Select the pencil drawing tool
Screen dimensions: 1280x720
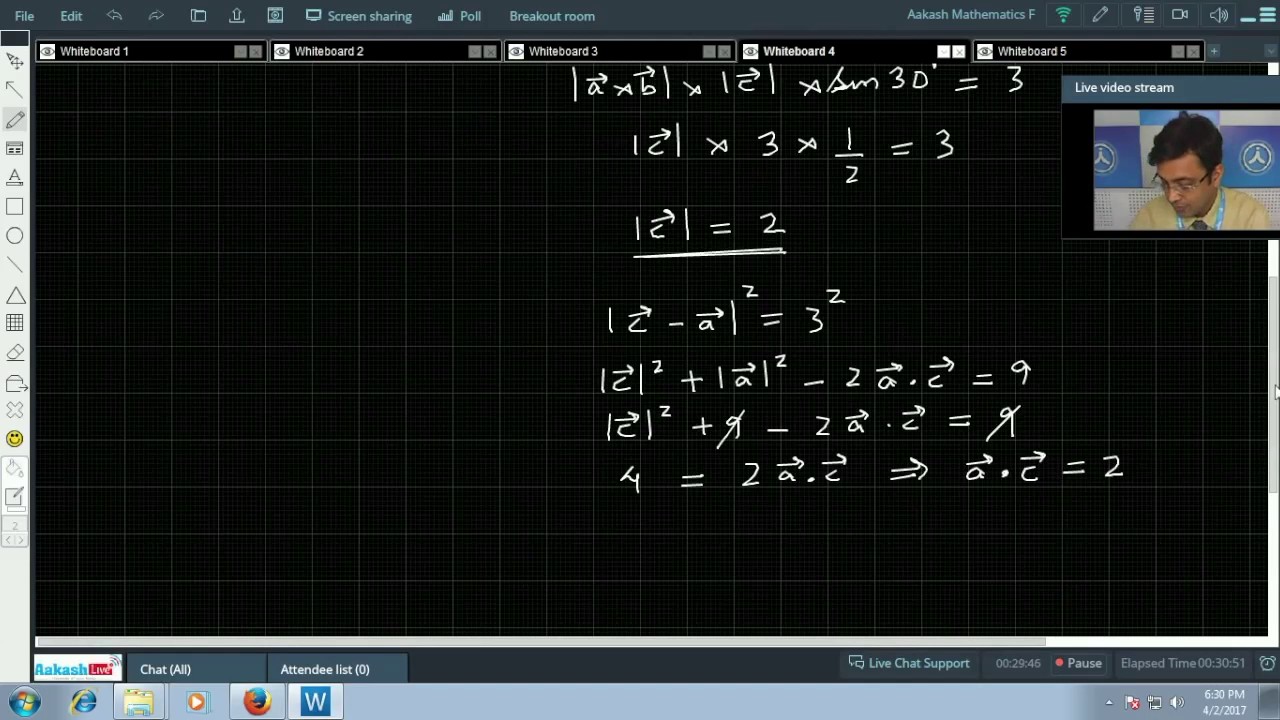14,119
